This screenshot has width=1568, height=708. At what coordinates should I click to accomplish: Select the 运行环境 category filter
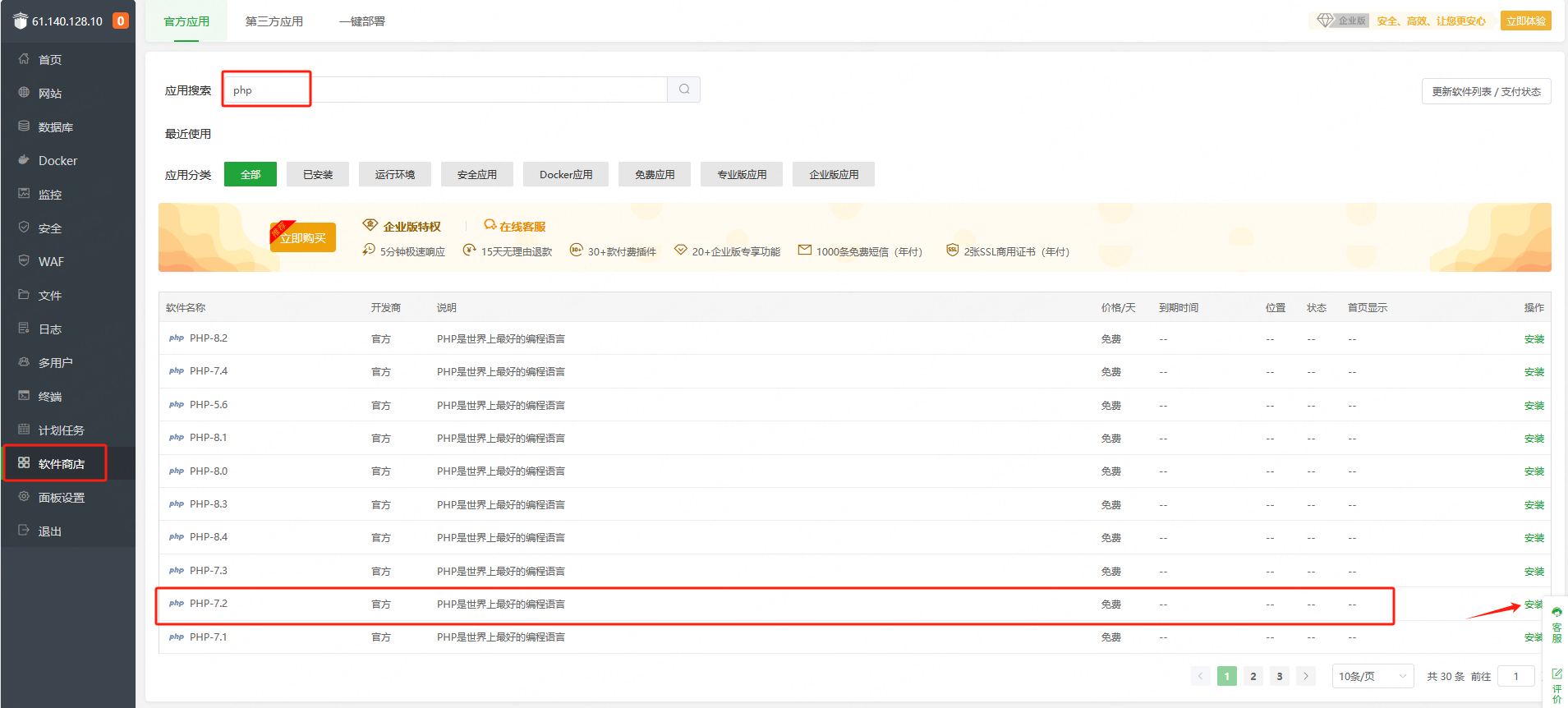(x=395, y=174)
